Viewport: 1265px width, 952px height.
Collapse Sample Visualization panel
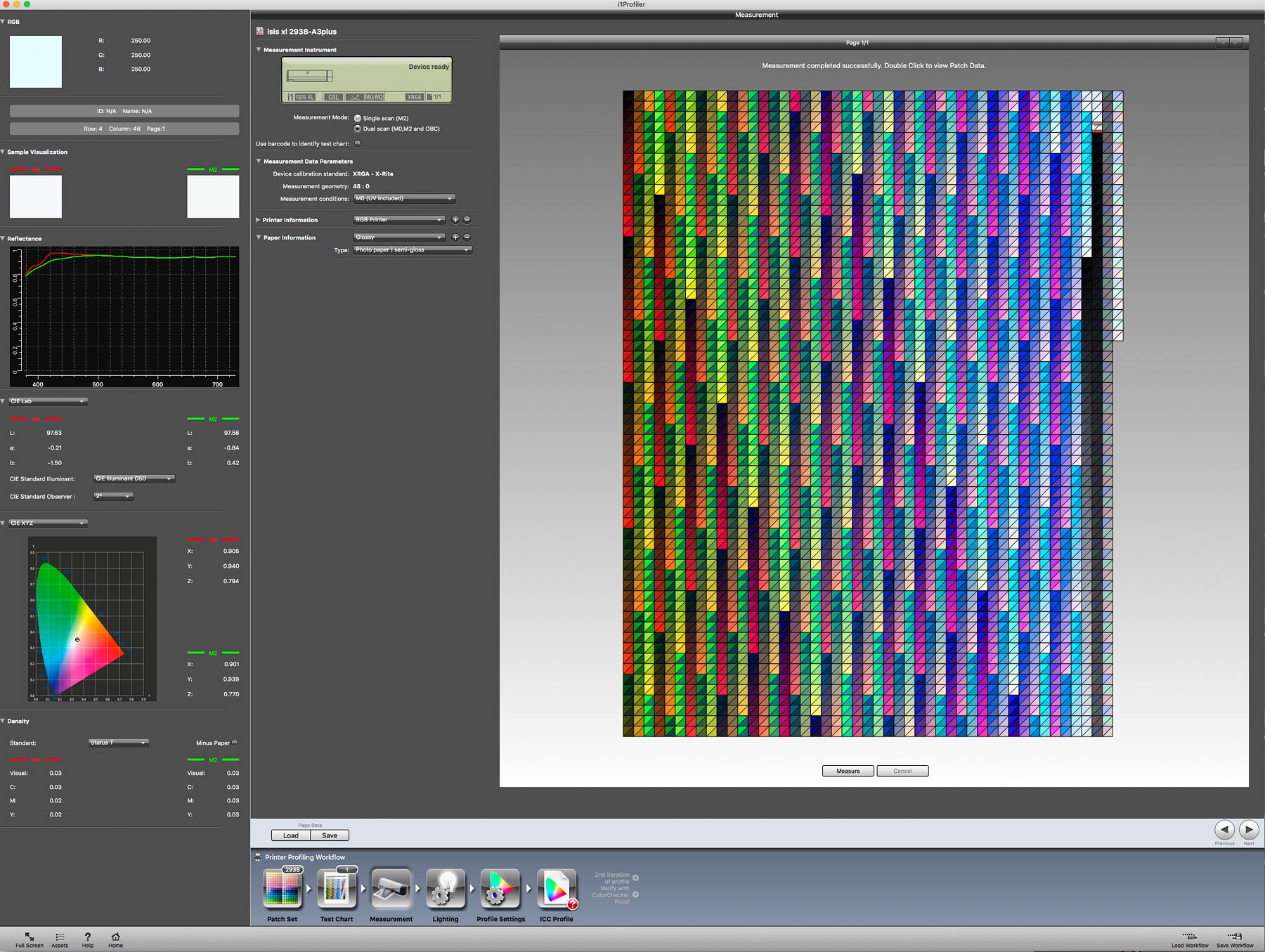click(3, 152)
